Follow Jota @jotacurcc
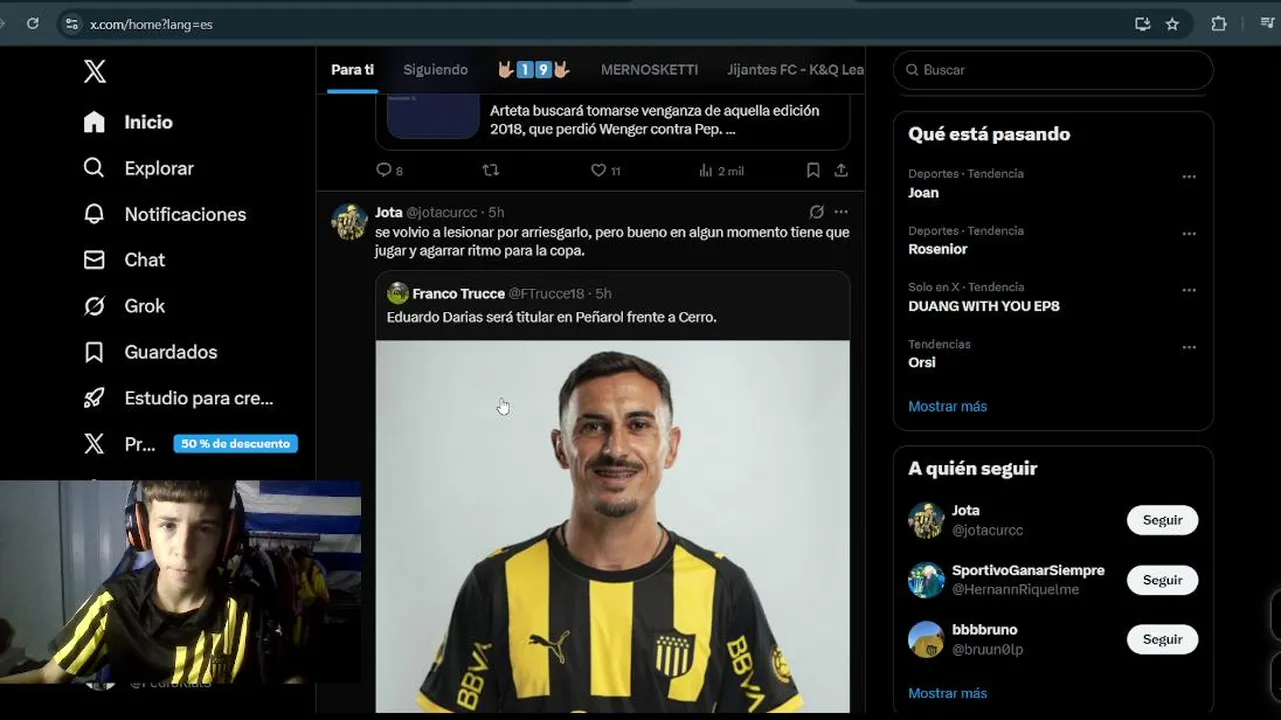Viewport: 1281px width, 720px height. 1162,520
